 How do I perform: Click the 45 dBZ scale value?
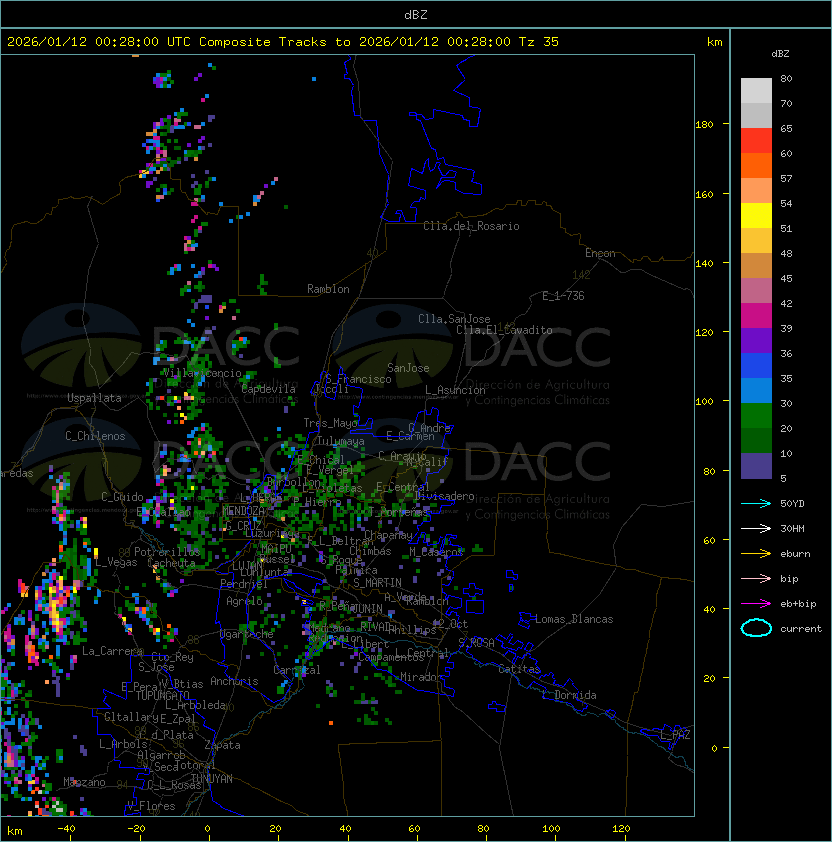pyautogui.click(x=786, y=278)
